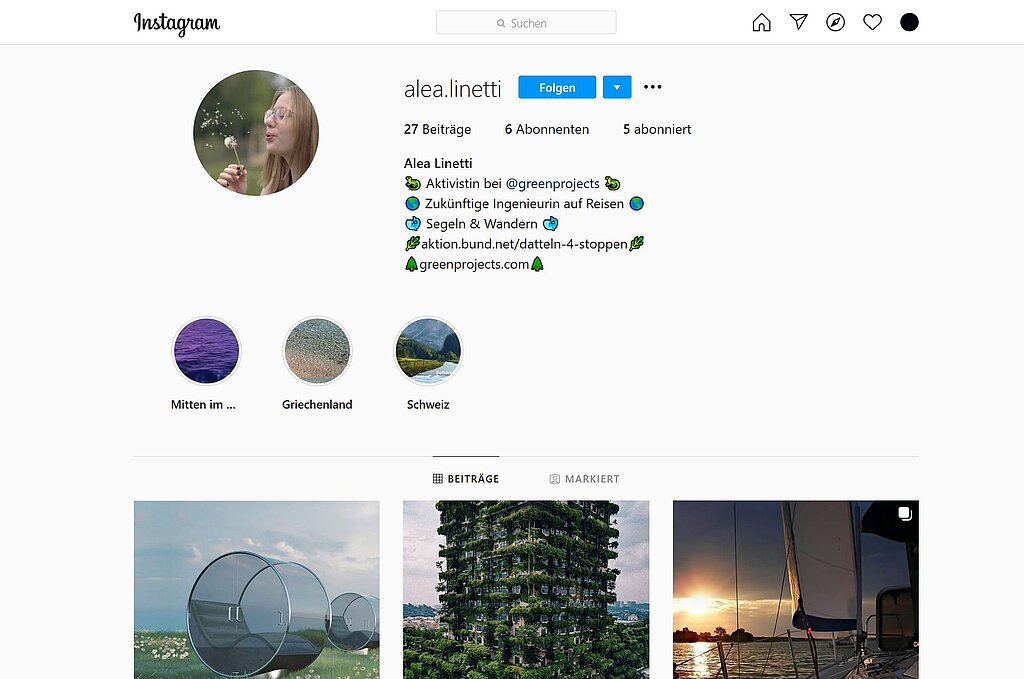View the 6 Abonnenten list

(x=547, y=129)
